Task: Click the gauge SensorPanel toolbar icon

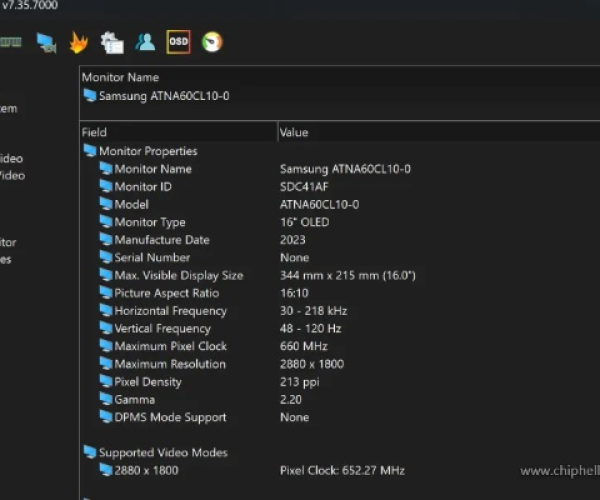Action: pyautogui.click(x=211, y=42)
